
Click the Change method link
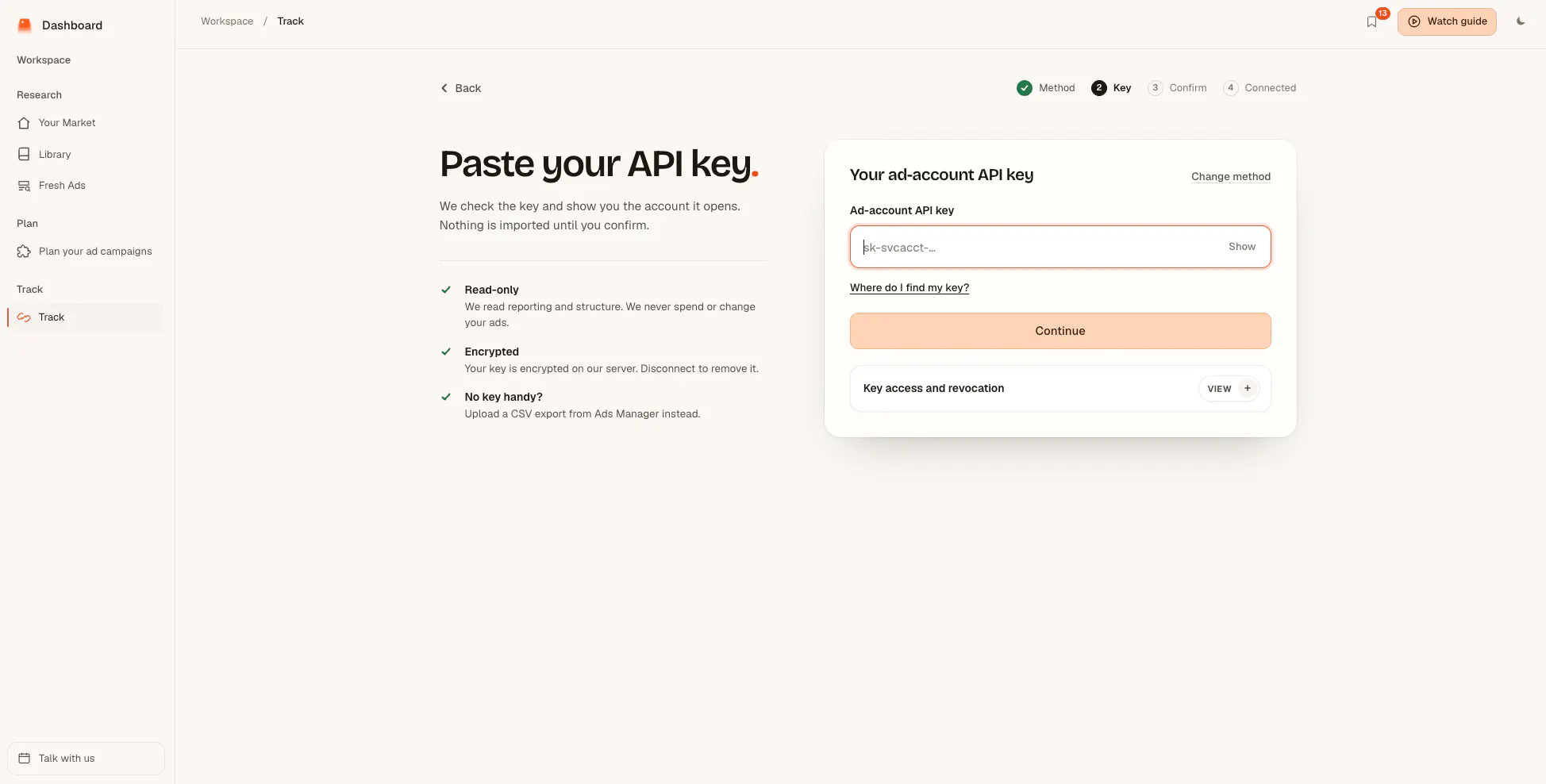pos(1231,177)
